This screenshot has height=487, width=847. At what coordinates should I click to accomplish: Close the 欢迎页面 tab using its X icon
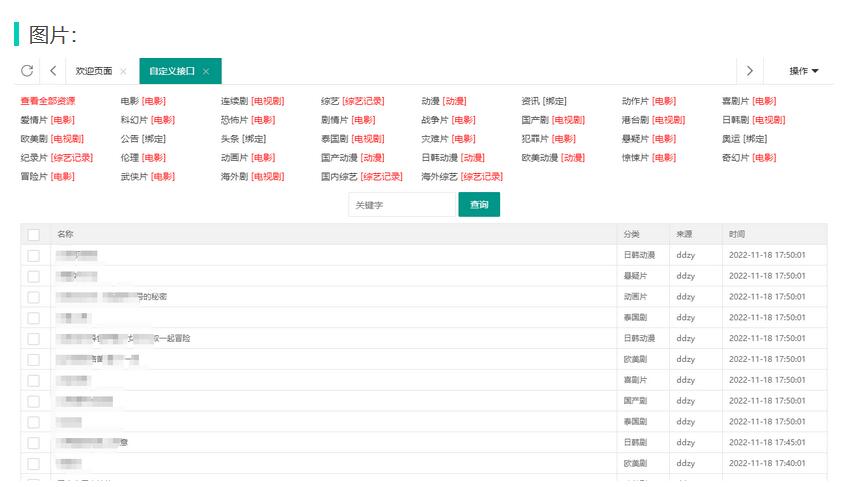[x=123, y=72]
